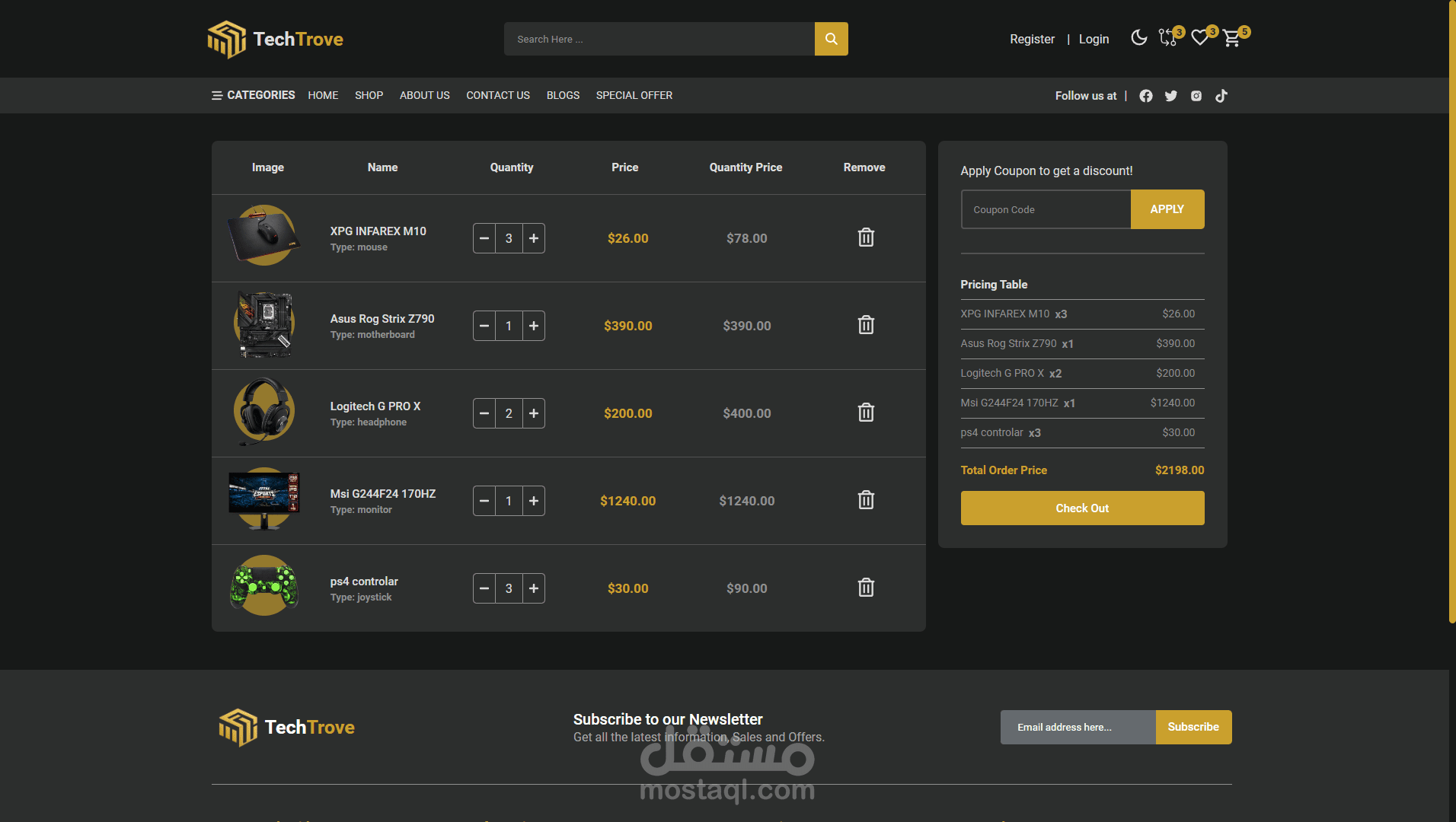Open the XPG INFAREX M10 mouse thumbnail
This screenshot has height=822, width=1456.
point(264,235)
